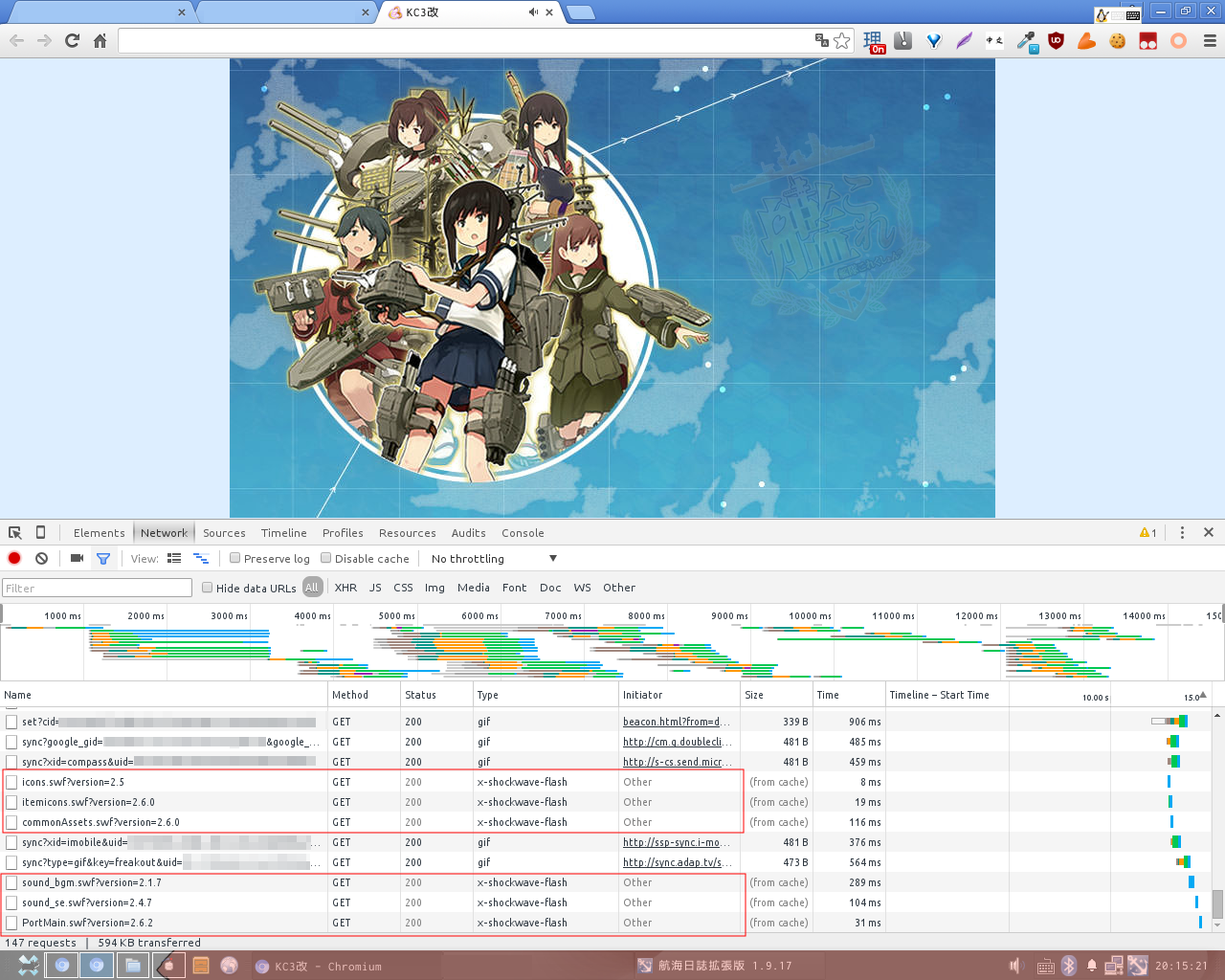Open the Timeline panel
Image resolution: width=1225 pixels, height=980 pixels.
[x=284, y=533]
